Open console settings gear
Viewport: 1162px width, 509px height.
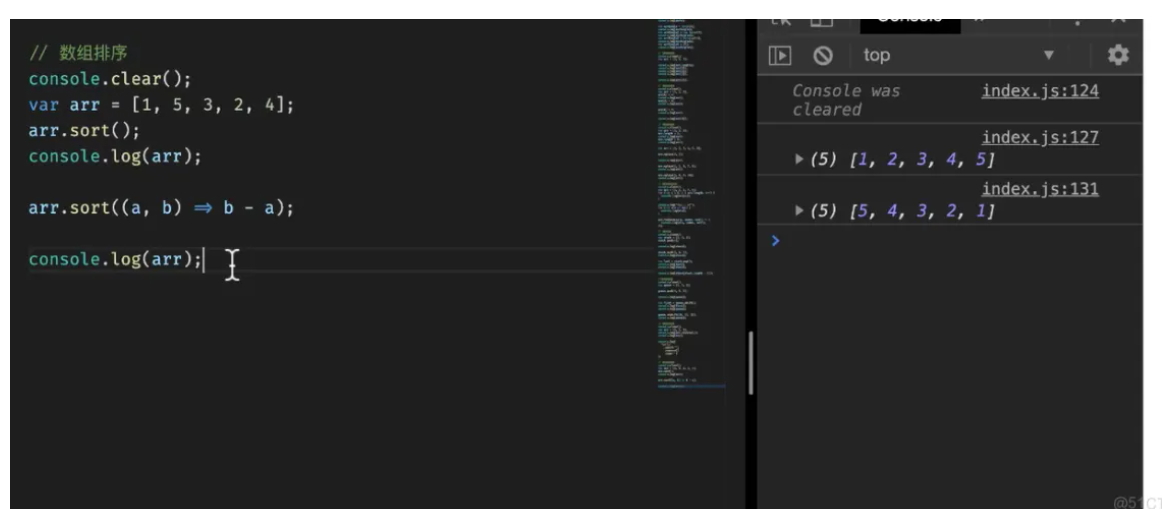tap(1118, 55)
